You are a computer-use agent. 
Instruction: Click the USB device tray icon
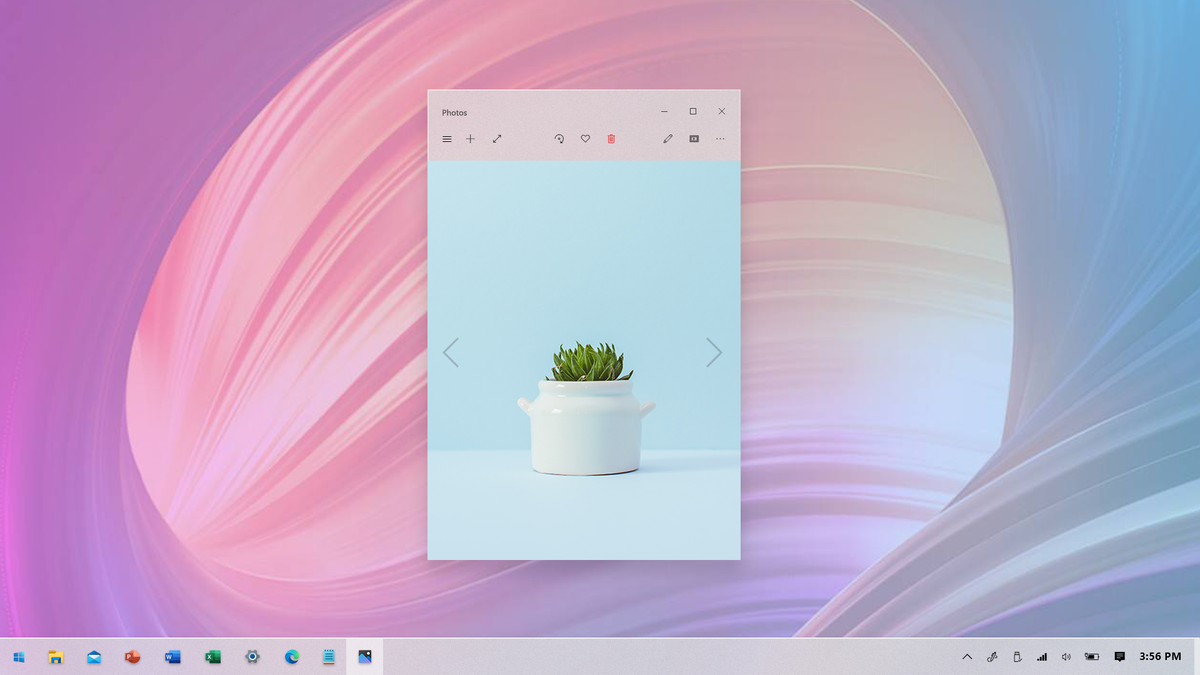coord(1017,657)
